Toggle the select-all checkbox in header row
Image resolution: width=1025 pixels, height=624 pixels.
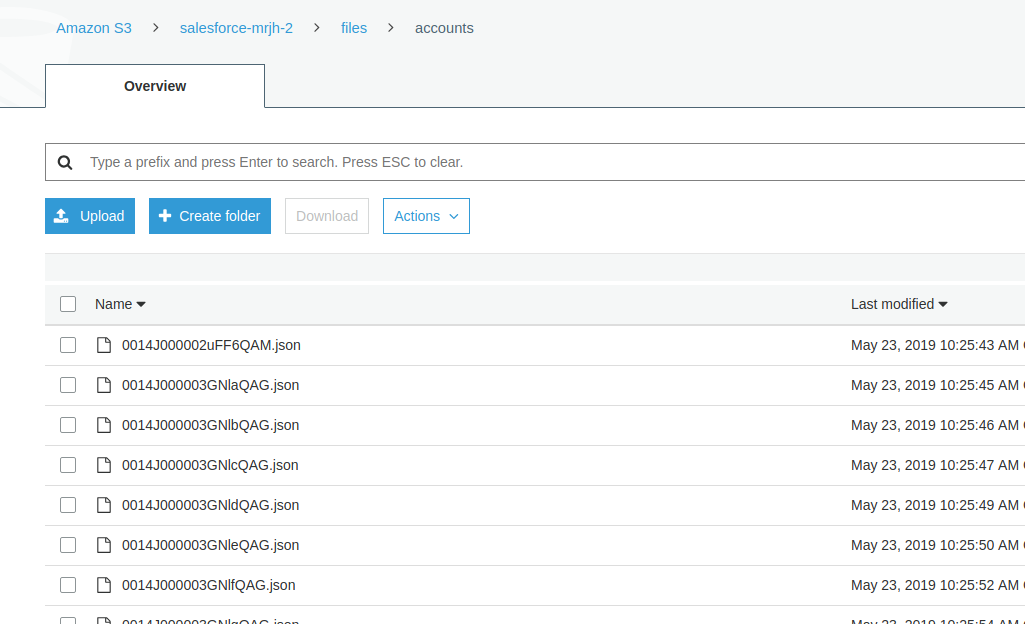67,303
